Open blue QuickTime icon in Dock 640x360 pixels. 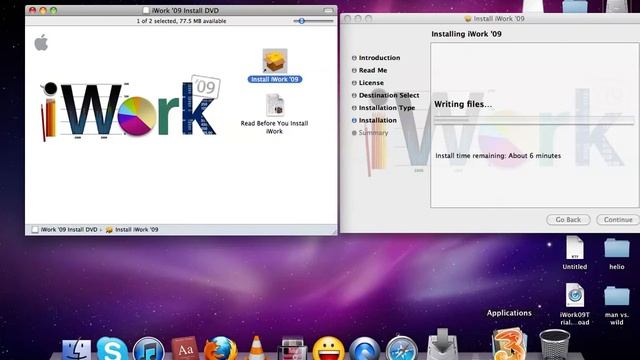[x=364, y=349]
